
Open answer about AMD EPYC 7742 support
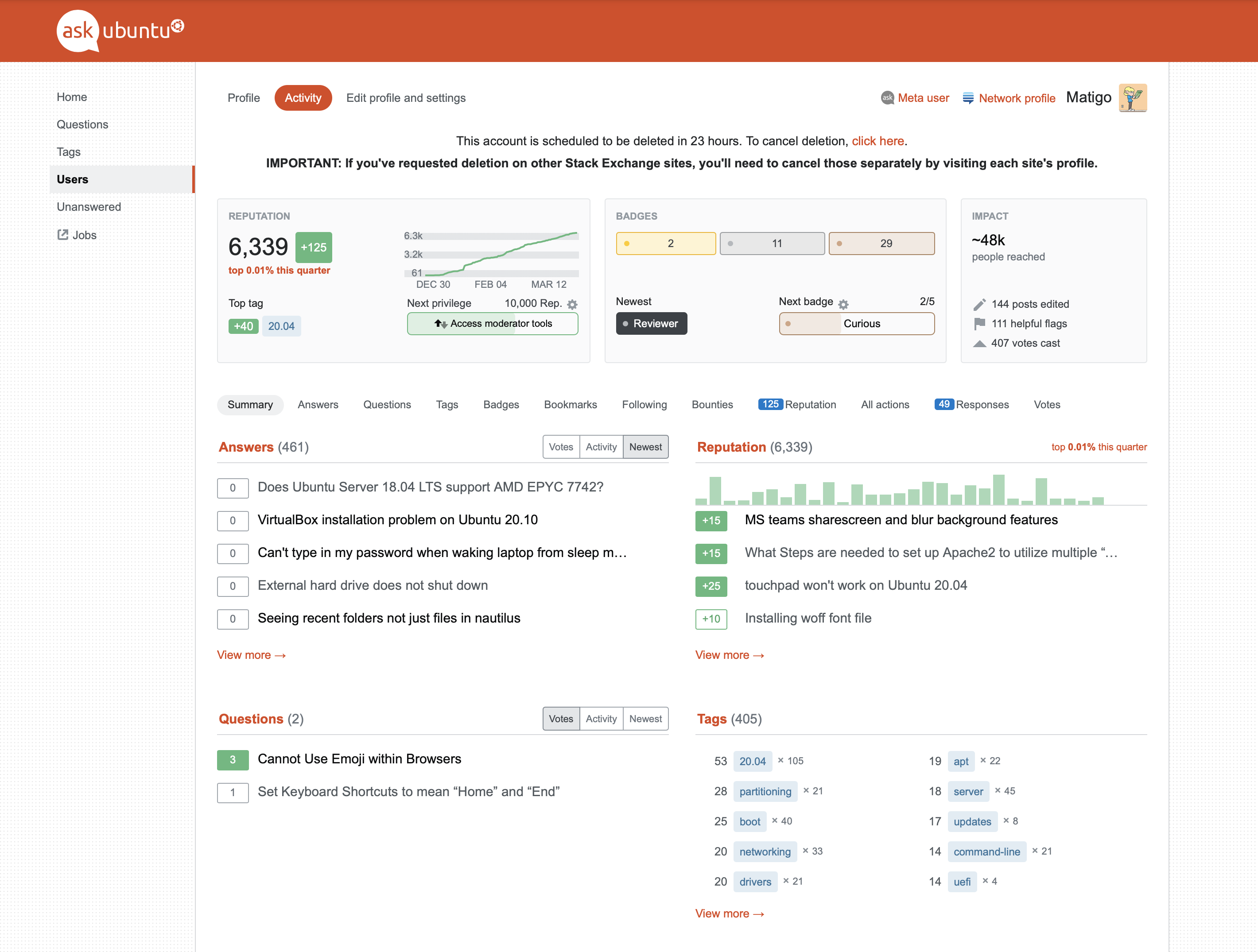430,487
